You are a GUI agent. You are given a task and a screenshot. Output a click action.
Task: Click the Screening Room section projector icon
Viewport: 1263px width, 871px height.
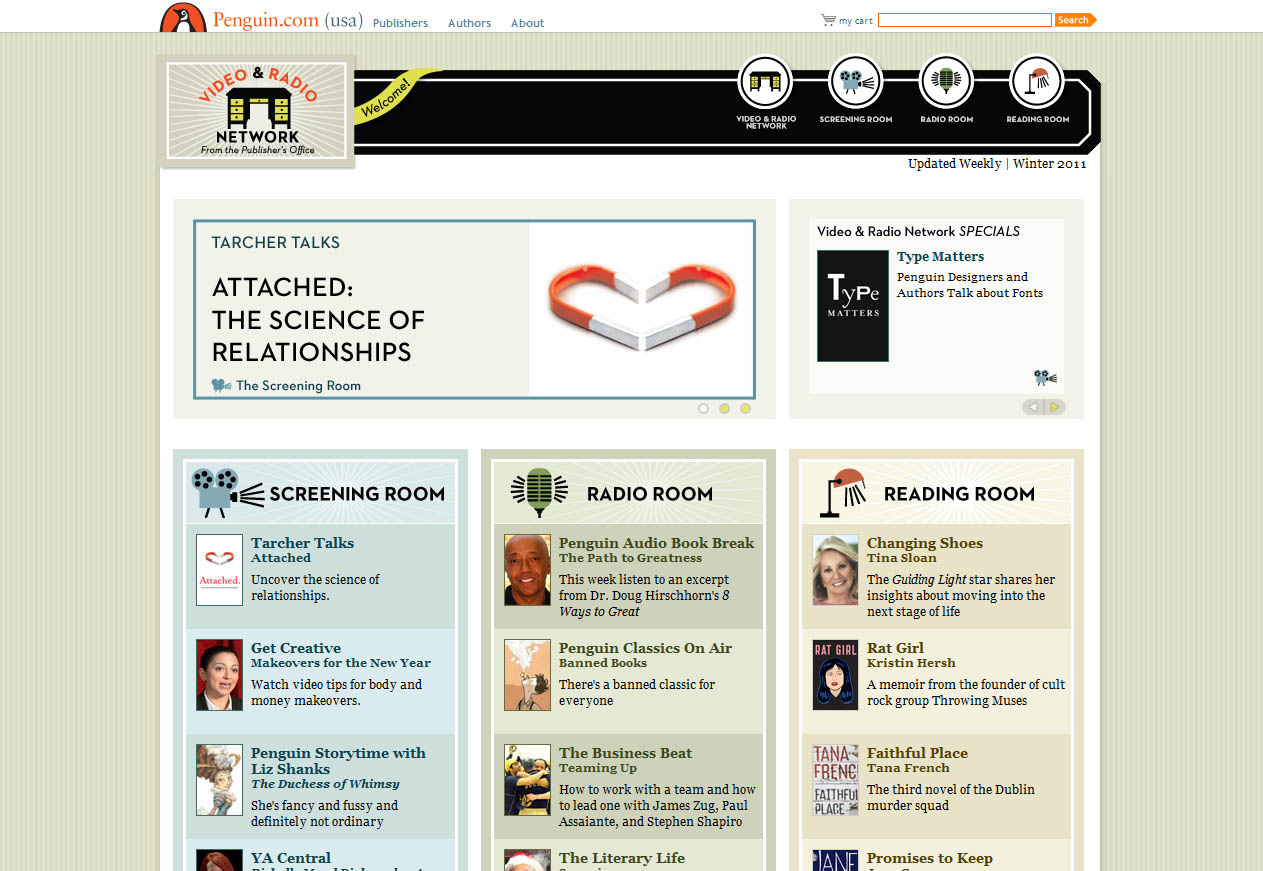click(227, 492)
